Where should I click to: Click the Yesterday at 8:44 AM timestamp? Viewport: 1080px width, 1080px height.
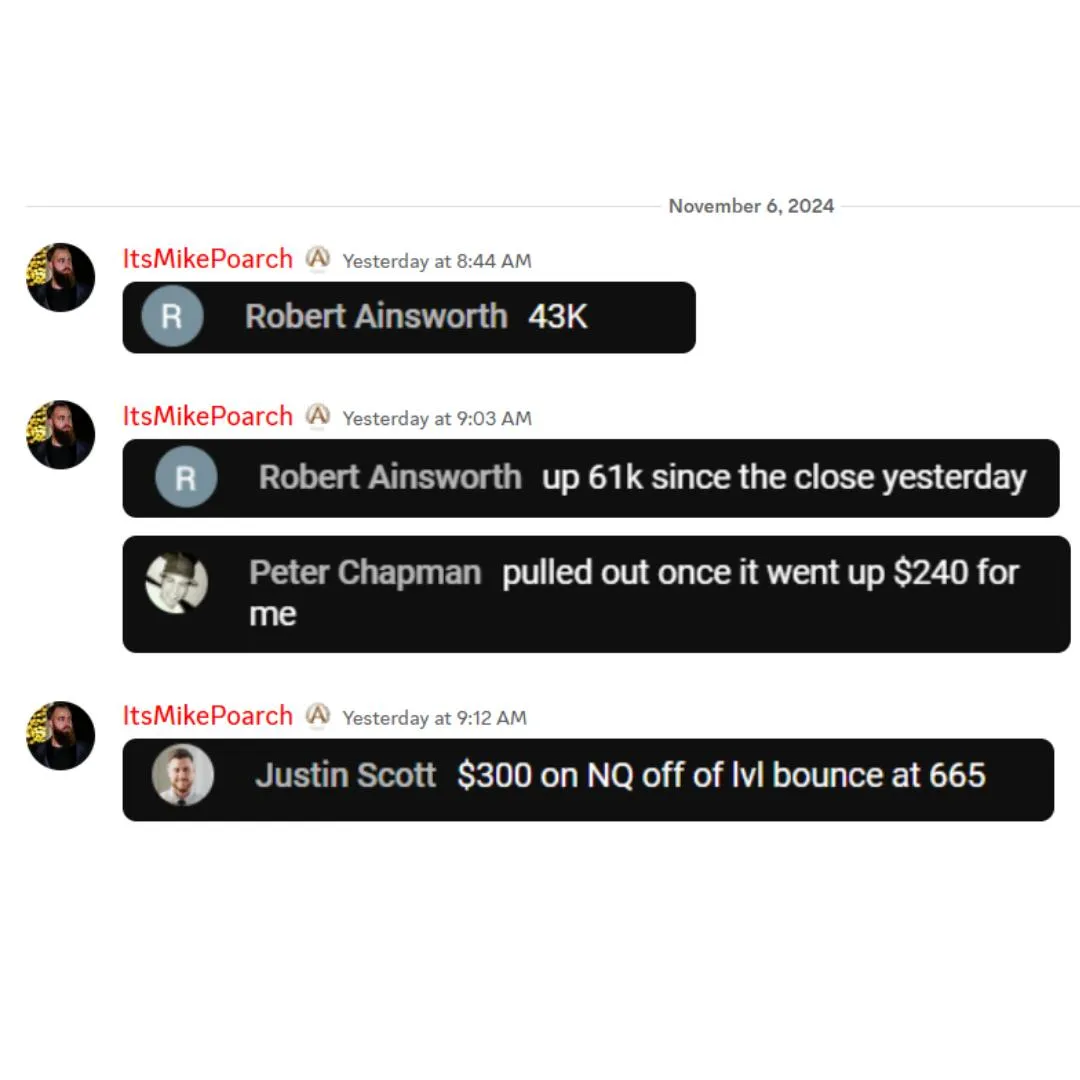(437, 261)
